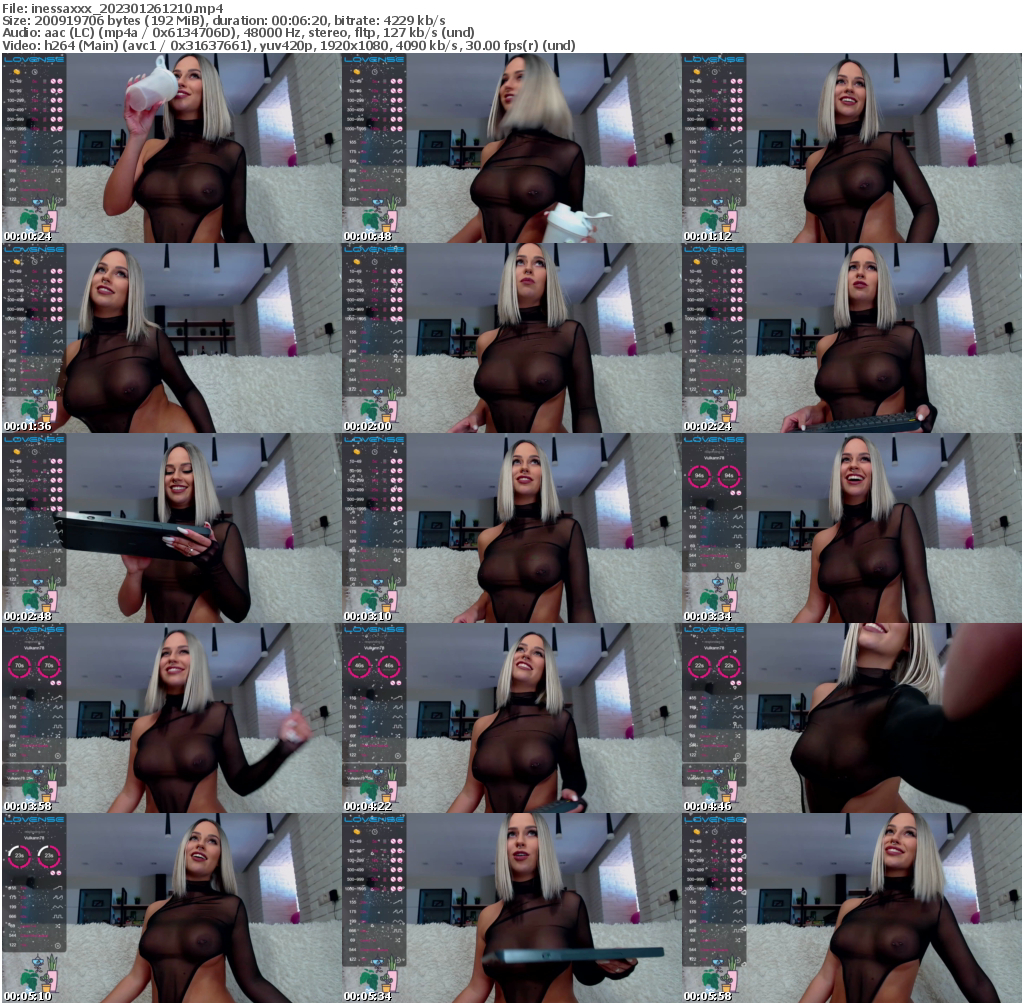Open the target icon at bottom of pattern list
The width and height of the screenshot is (1024, 1003).
(x=57, y=200)
